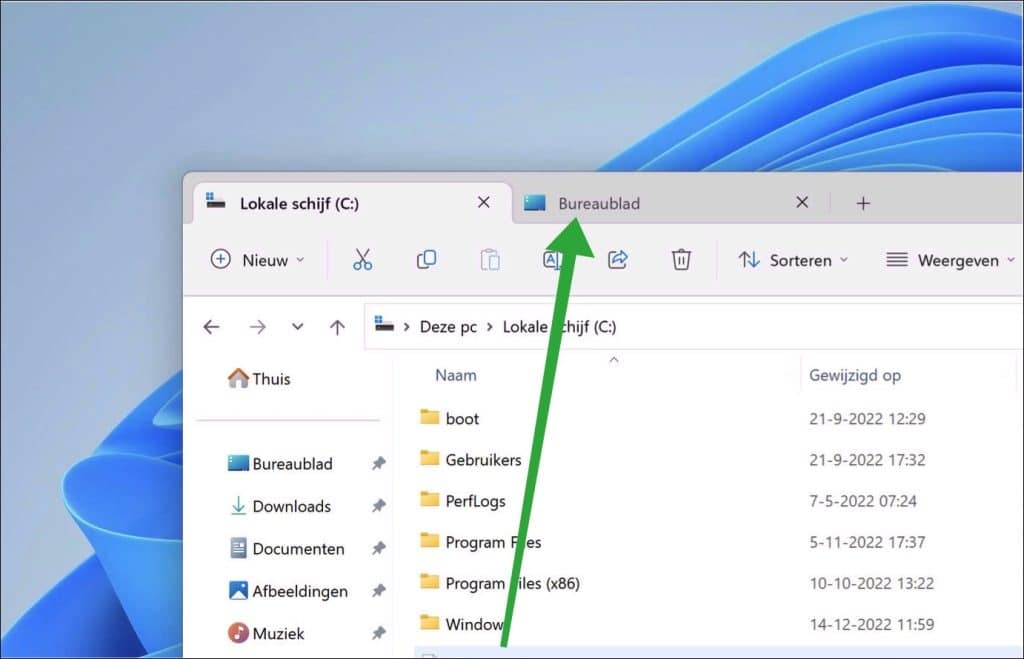Click the Share icon
Screen dimensions: 1024x659
point(617,259)
